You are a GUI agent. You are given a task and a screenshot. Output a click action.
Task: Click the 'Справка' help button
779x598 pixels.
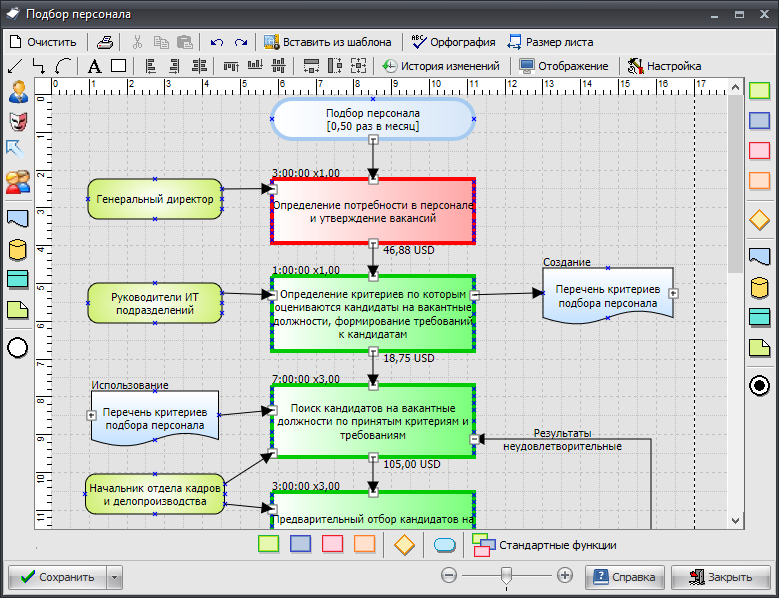(x=625, y=577)
